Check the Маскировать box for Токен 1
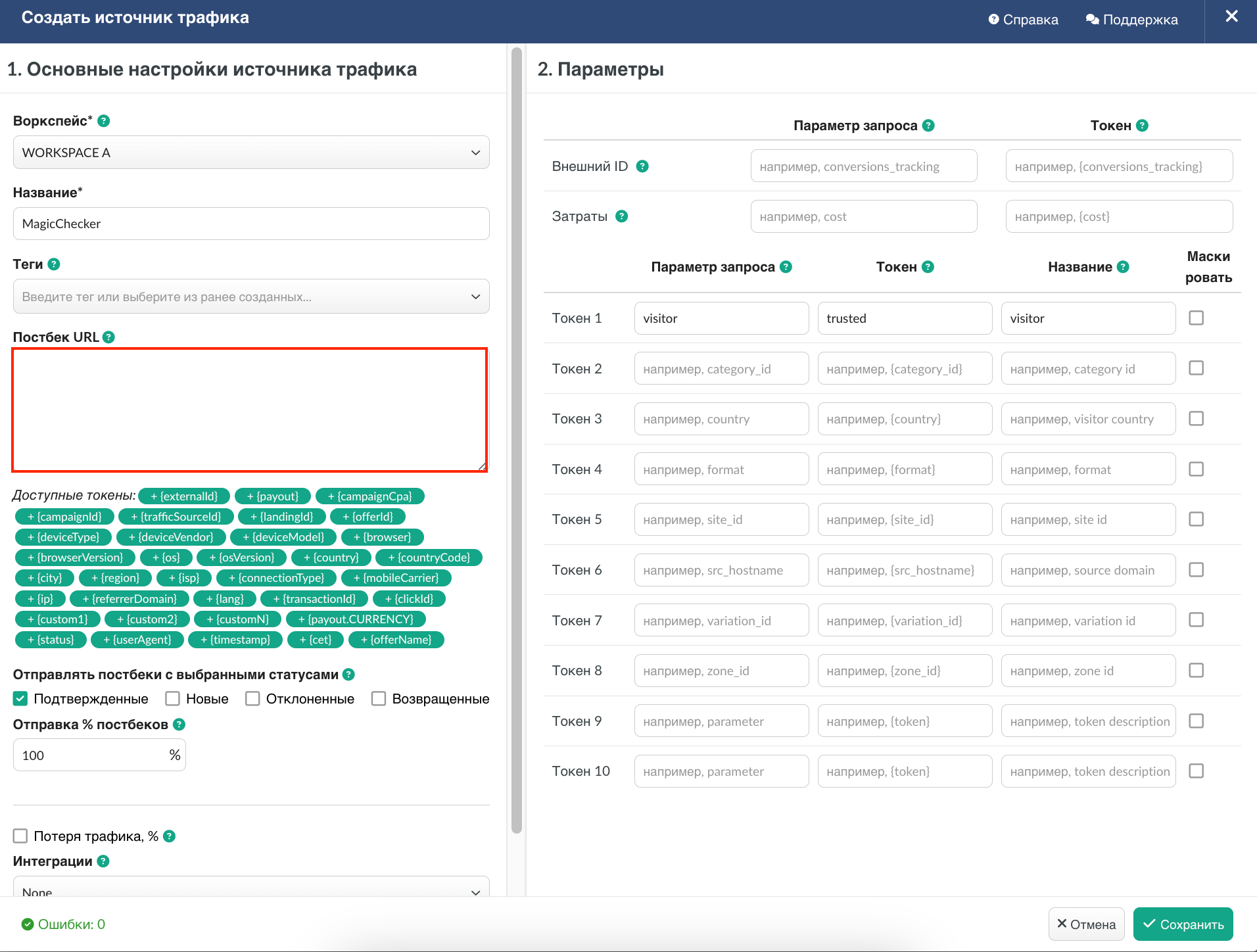This screenshot has height=952, width=1257. pyautogui.click(x=1196, y=318)
